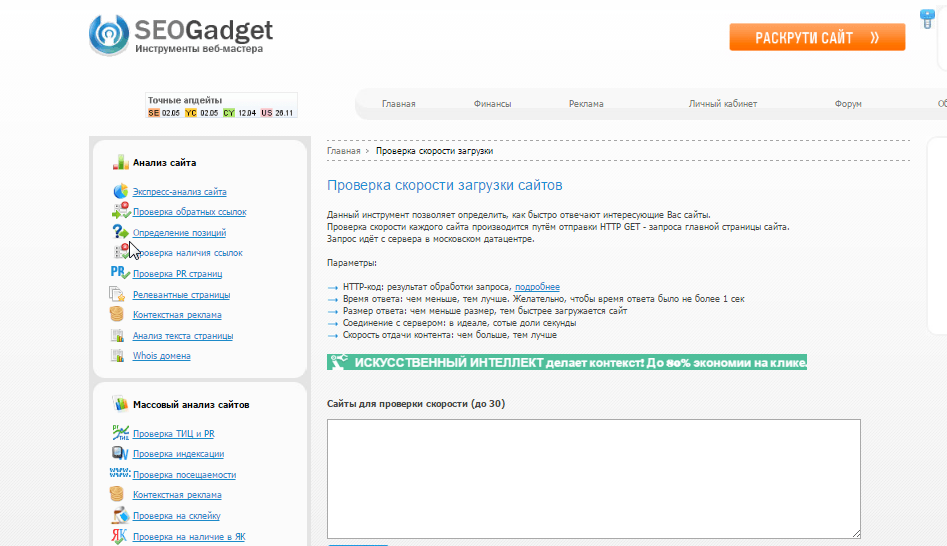Click the text area resize handle
The image size is (947, 546).
click(856, 533)
